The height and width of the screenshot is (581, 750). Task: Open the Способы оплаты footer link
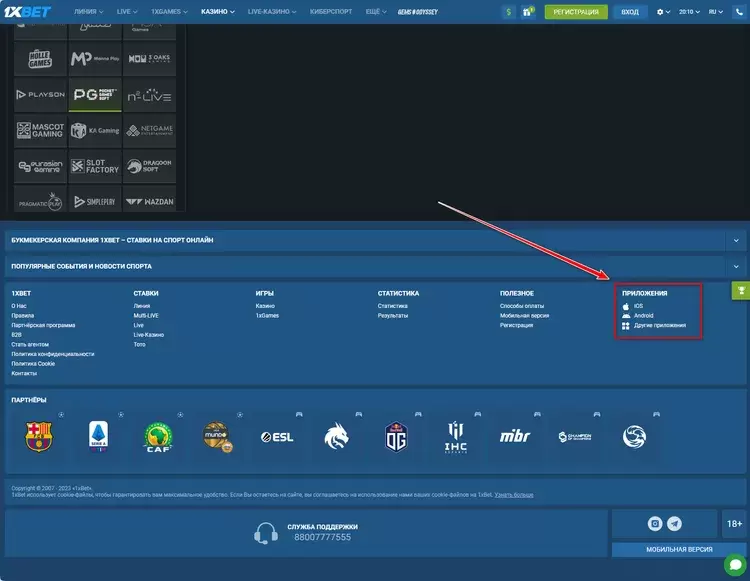tap(522, 306)
